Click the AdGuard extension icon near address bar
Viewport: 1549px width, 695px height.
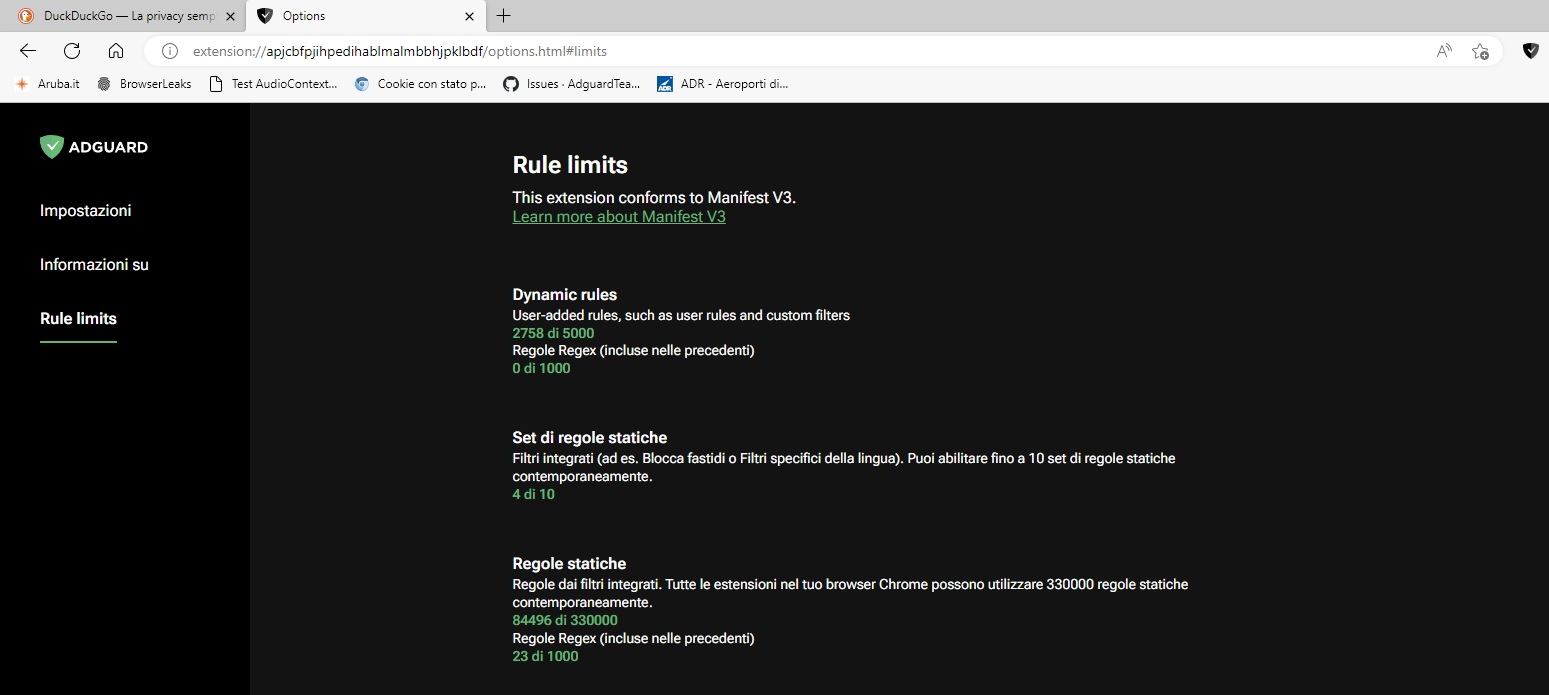point(1530,51)
